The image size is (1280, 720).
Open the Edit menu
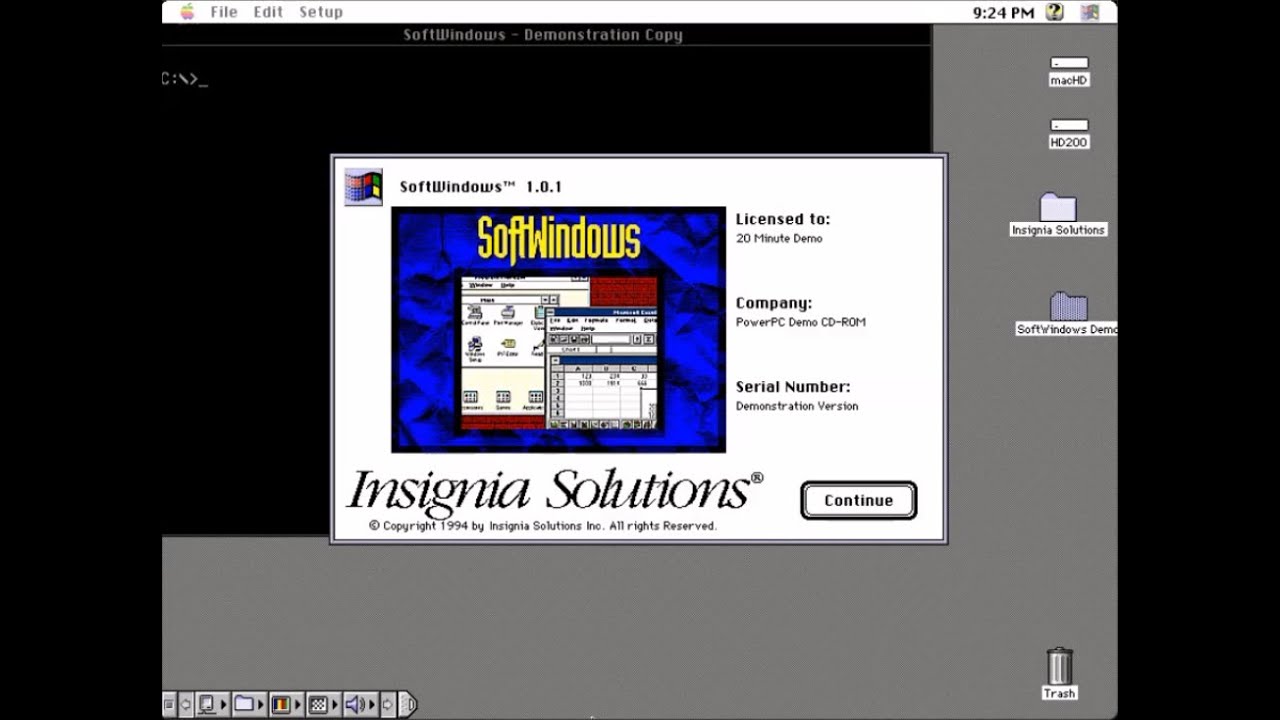click(x=268, y=12)
